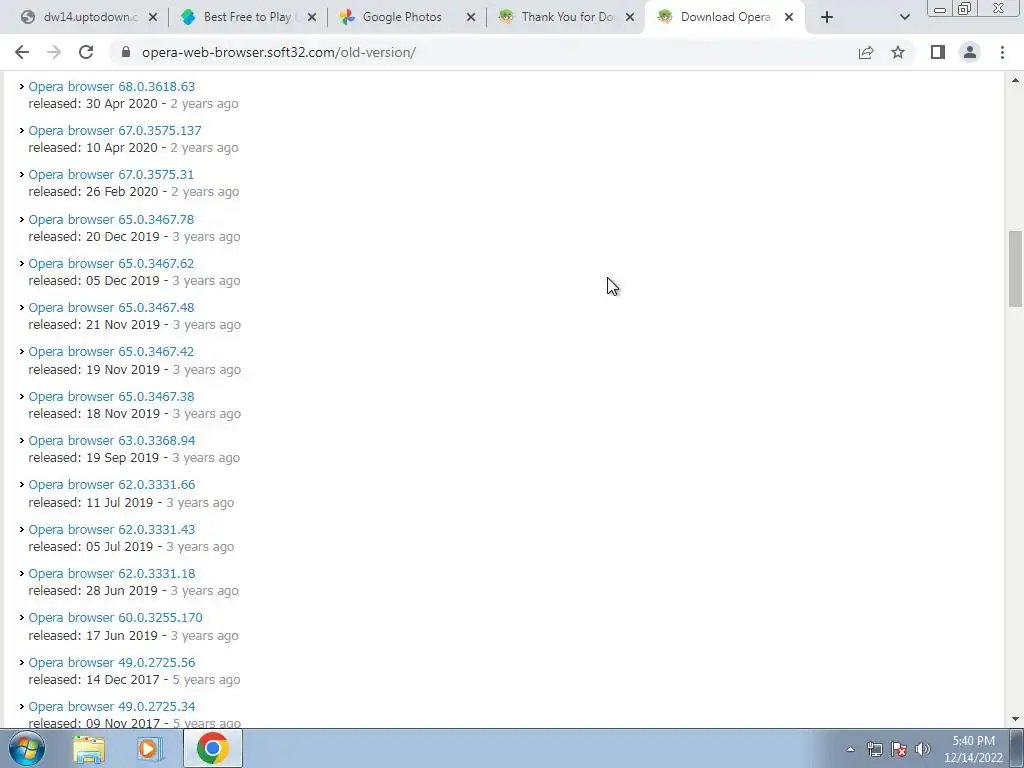The image size is (1024, 768).
Task: Open the Windows Start menu
Action: tap(27, 748)
